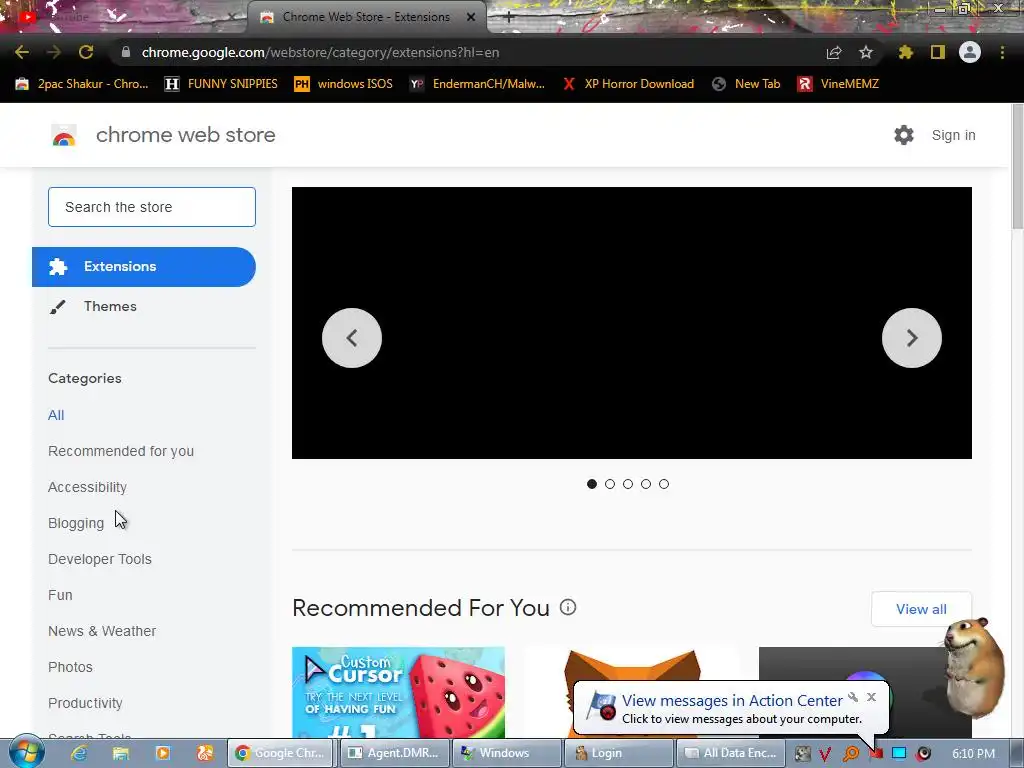Screen dimensions: 1024x768
Task: Select fourth carousel indicator dot
Action: (x=646, y=484)
